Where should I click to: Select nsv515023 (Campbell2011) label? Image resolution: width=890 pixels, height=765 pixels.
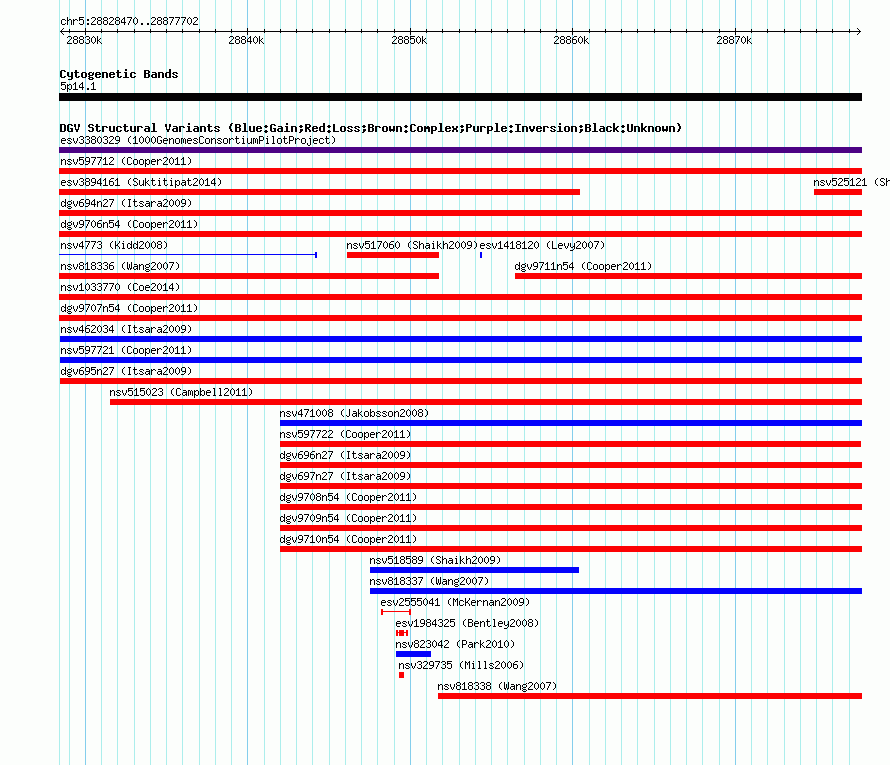(x=181, y=392)
